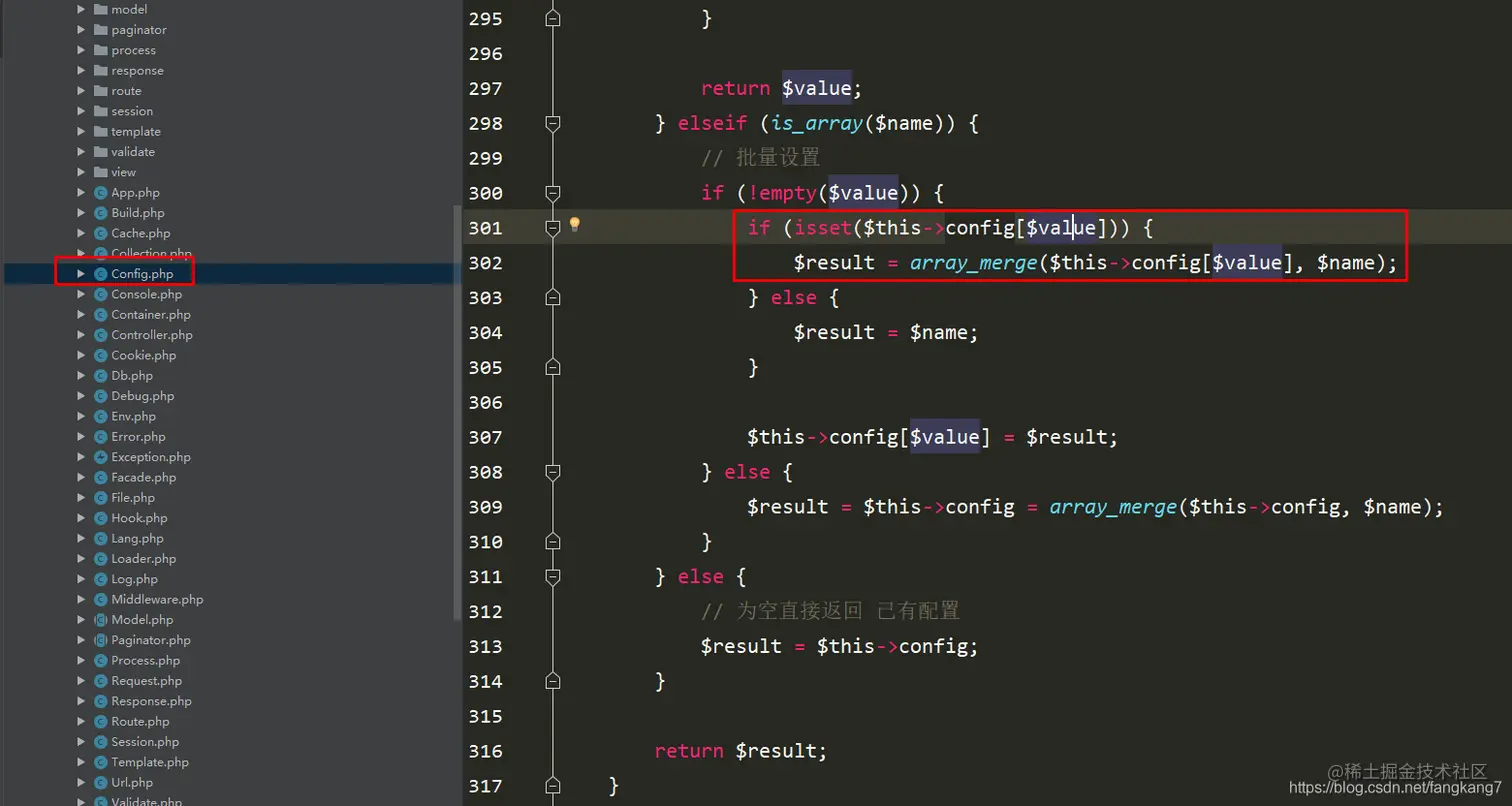The width and height of the screenshot is (1512, 806).
Task: Click line number 306 in the gutter
Action: 485,402
